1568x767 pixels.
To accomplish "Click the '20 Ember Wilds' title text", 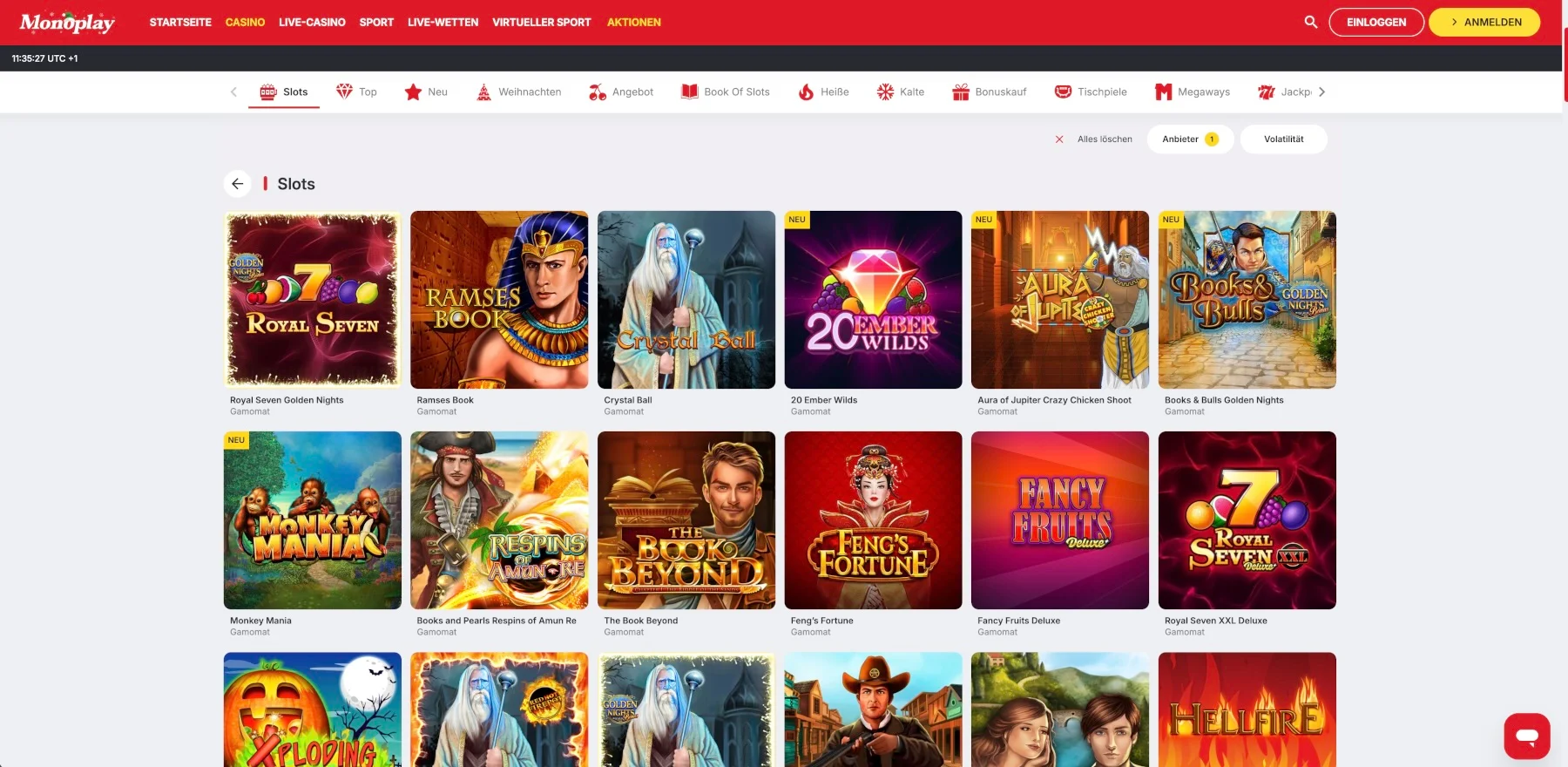I will click(824, 400).
